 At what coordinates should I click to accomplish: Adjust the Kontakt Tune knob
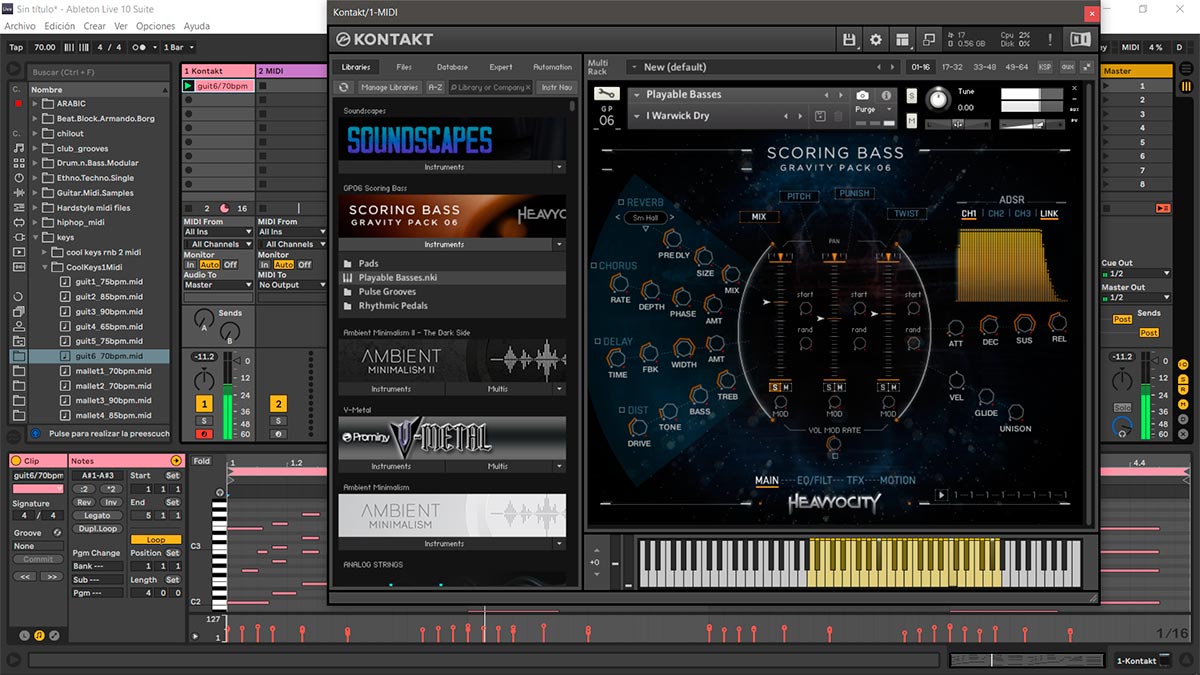coord(938,98)
